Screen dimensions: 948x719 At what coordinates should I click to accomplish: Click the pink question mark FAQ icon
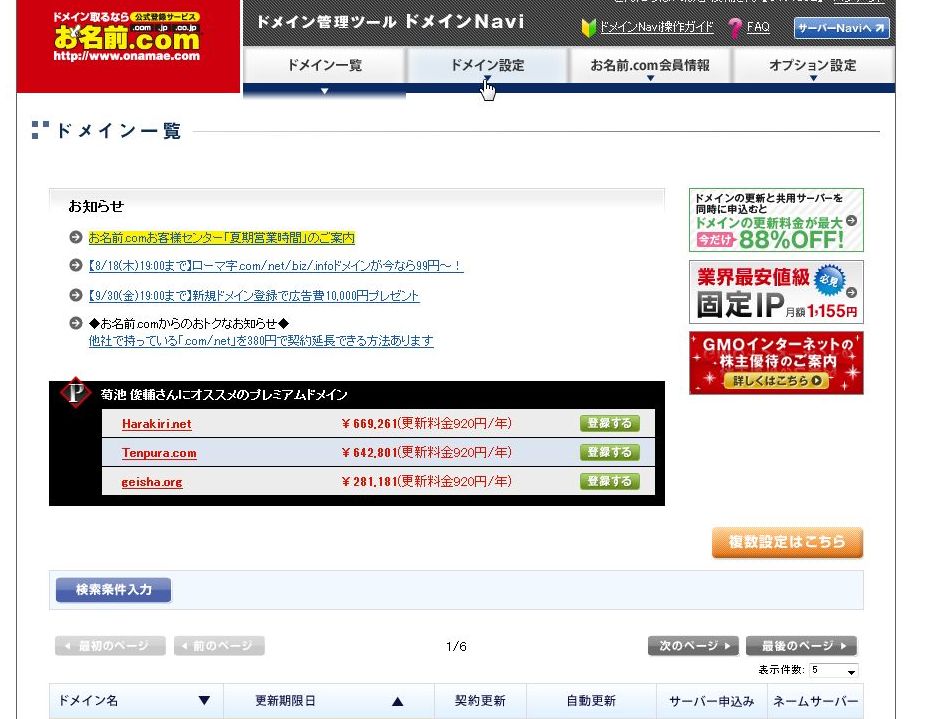point(735,28)
